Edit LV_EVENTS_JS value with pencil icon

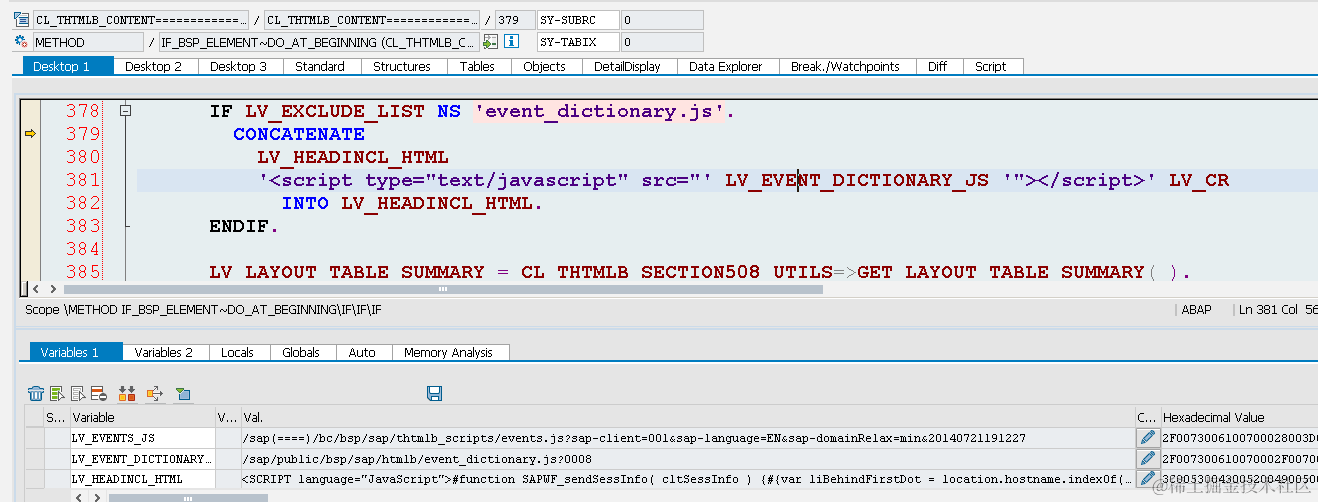pos(1147,438)
